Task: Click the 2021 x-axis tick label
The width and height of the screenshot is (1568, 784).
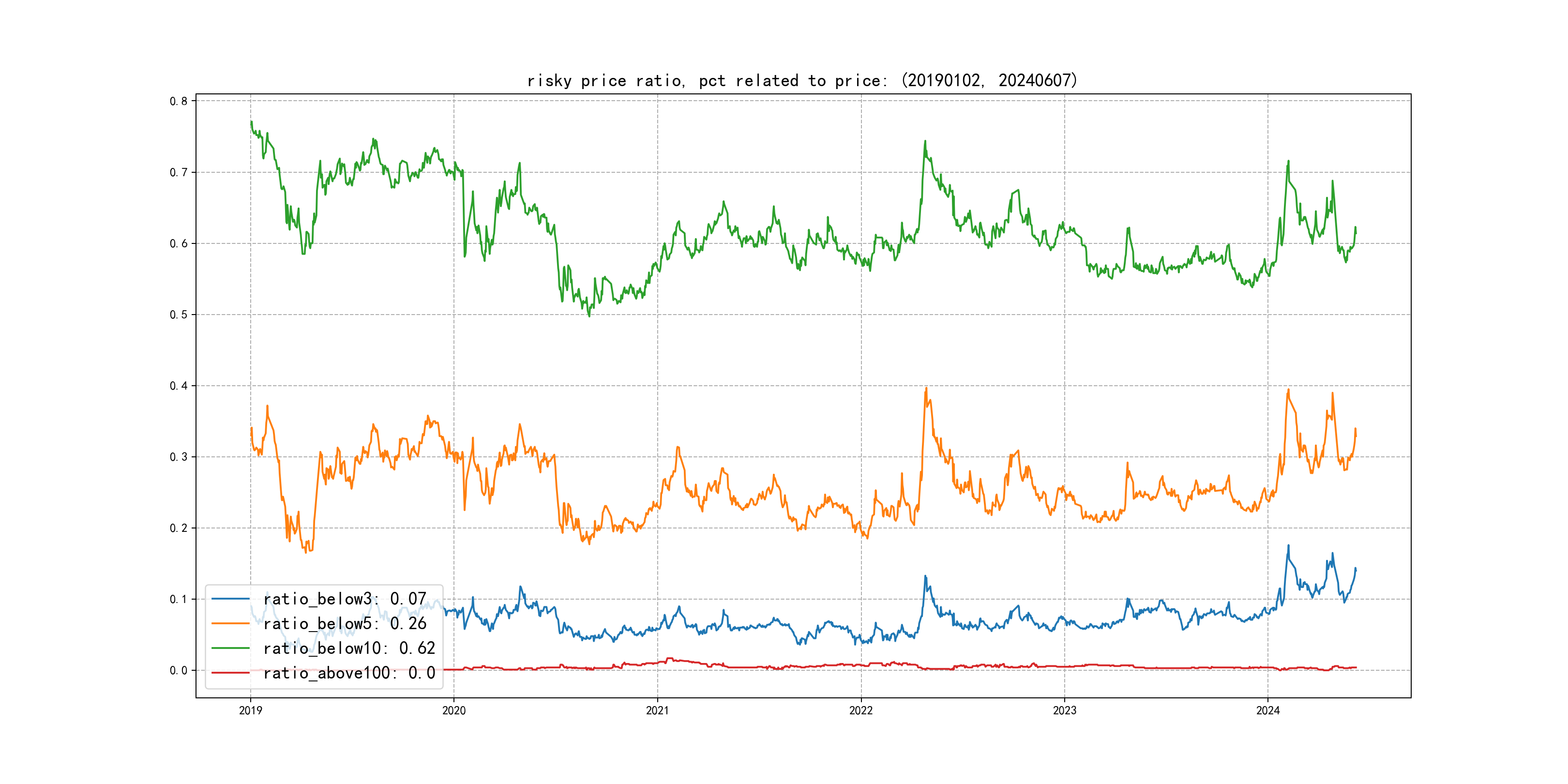Action: click(657, 710)
